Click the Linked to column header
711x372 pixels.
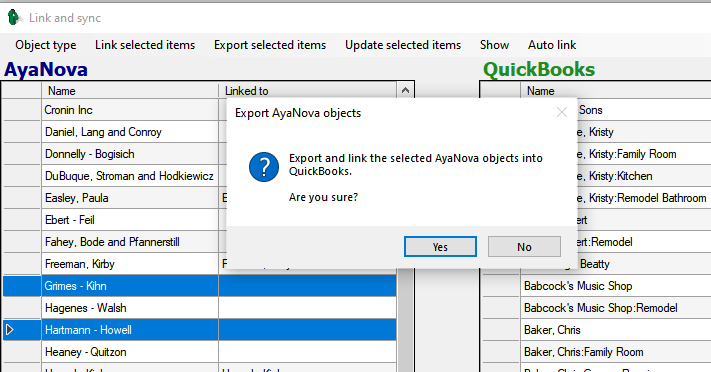tap(307, 91)
